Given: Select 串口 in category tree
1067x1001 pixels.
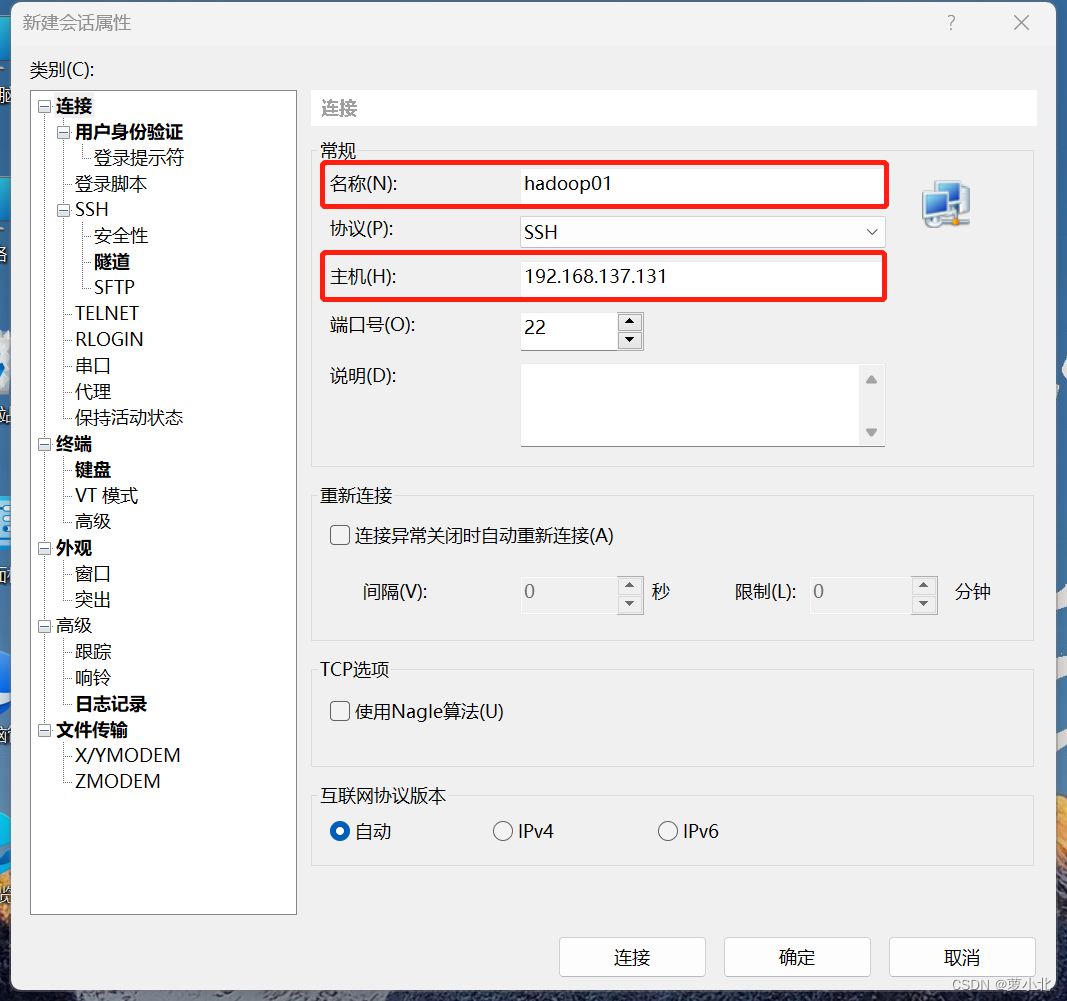Looking at the screenshot, I should pos(93,365).
